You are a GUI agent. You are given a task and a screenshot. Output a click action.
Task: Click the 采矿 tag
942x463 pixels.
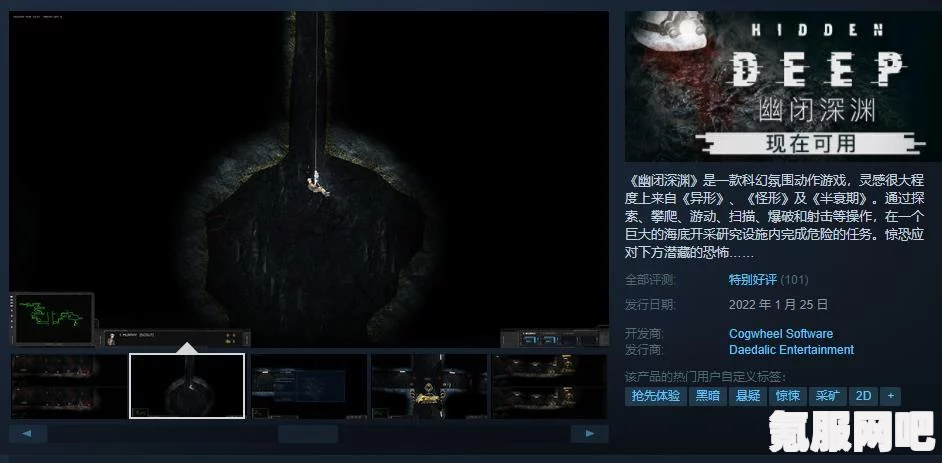click(x=828, y=396)
